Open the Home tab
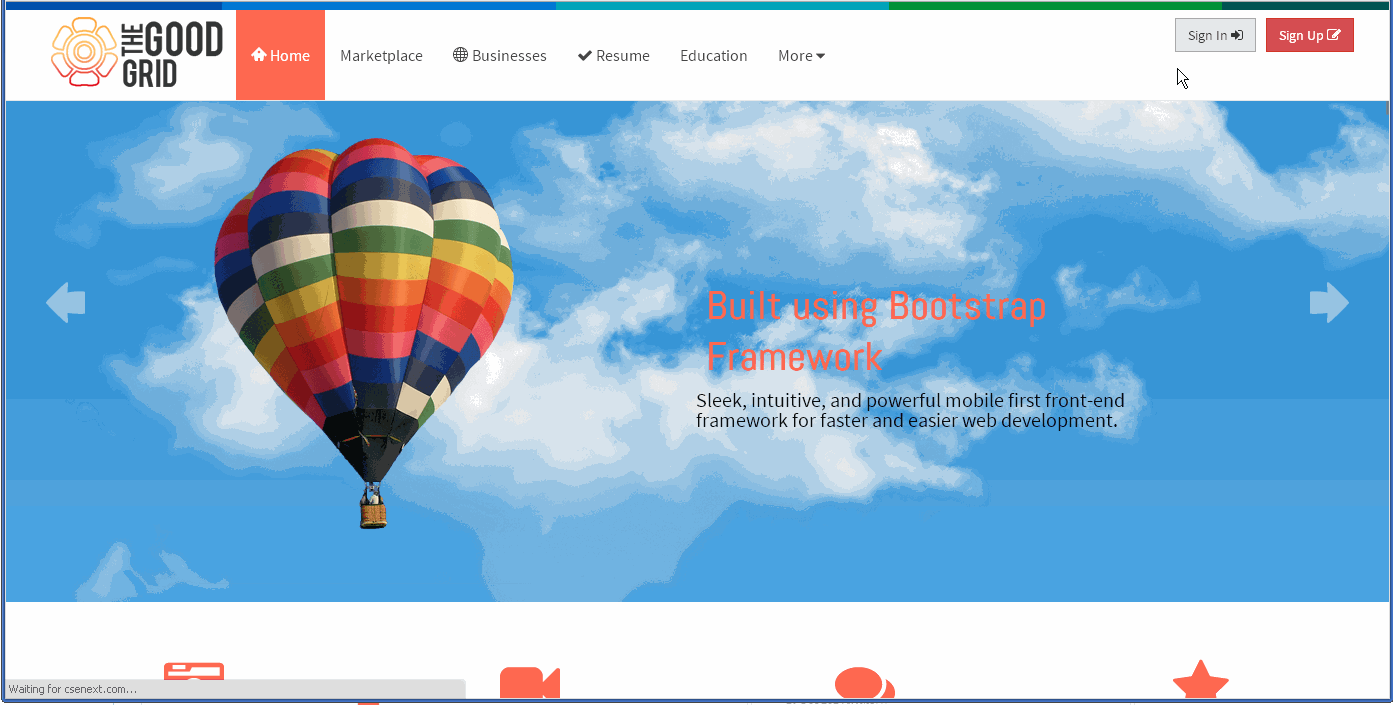 (280, 55)
